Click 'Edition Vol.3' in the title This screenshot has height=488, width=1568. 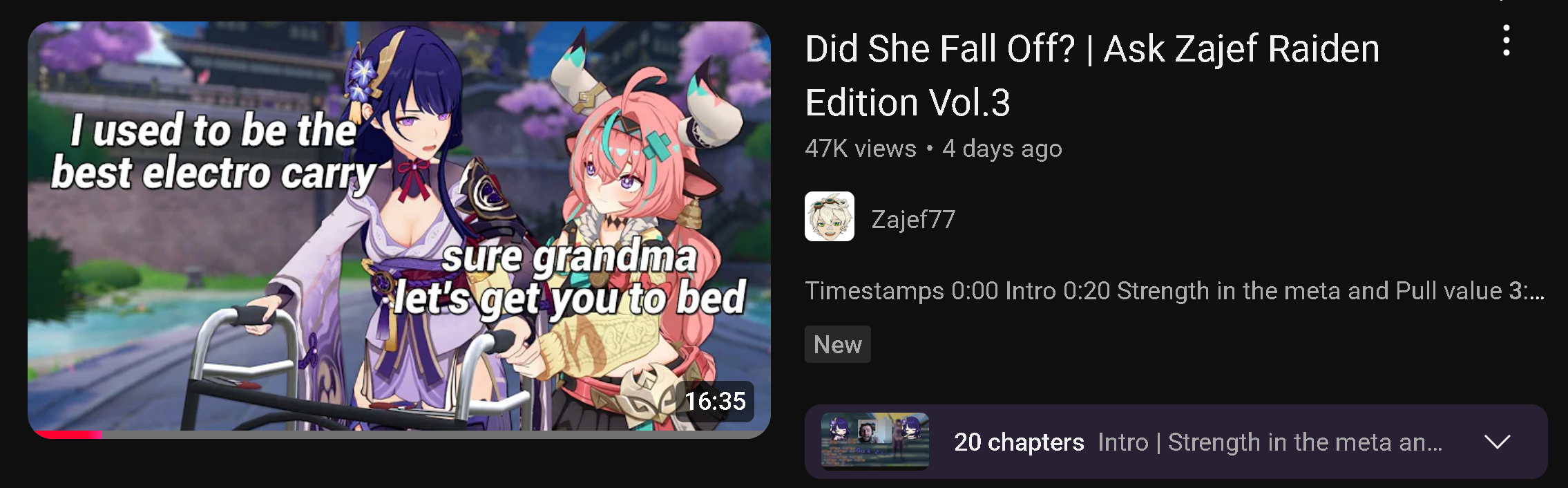tap(908, 102)
